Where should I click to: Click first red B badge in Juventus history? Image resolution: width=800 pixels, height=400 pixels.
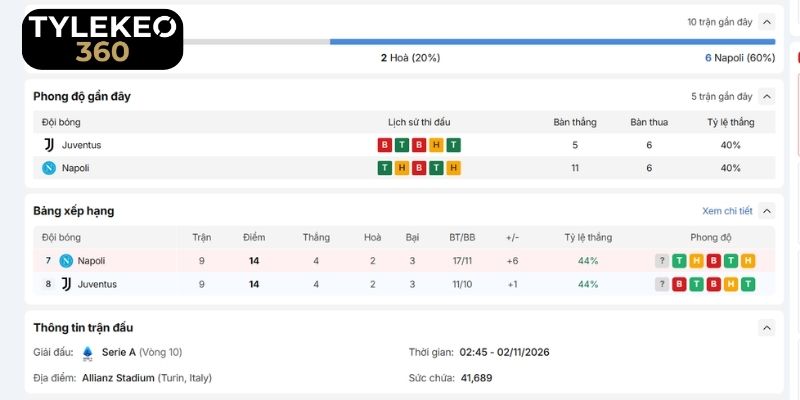point(385,145)
